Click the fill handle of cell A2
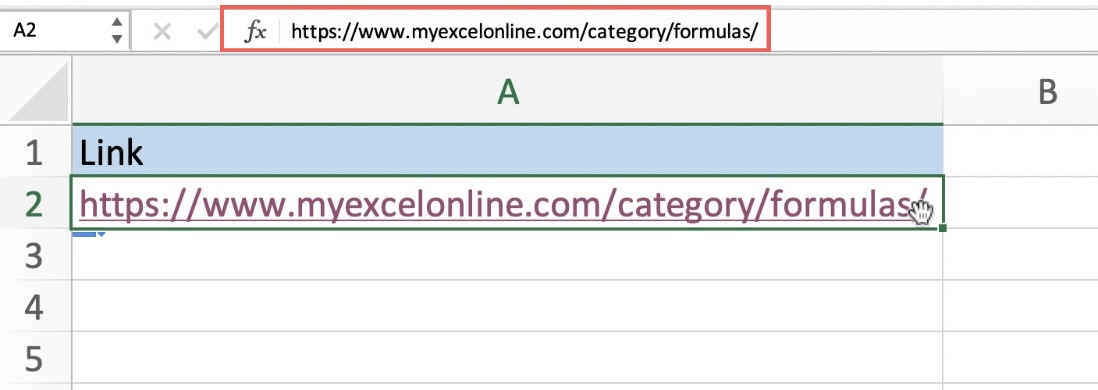This screenshot has width=1098, height=390. click(x=943, y=228)
